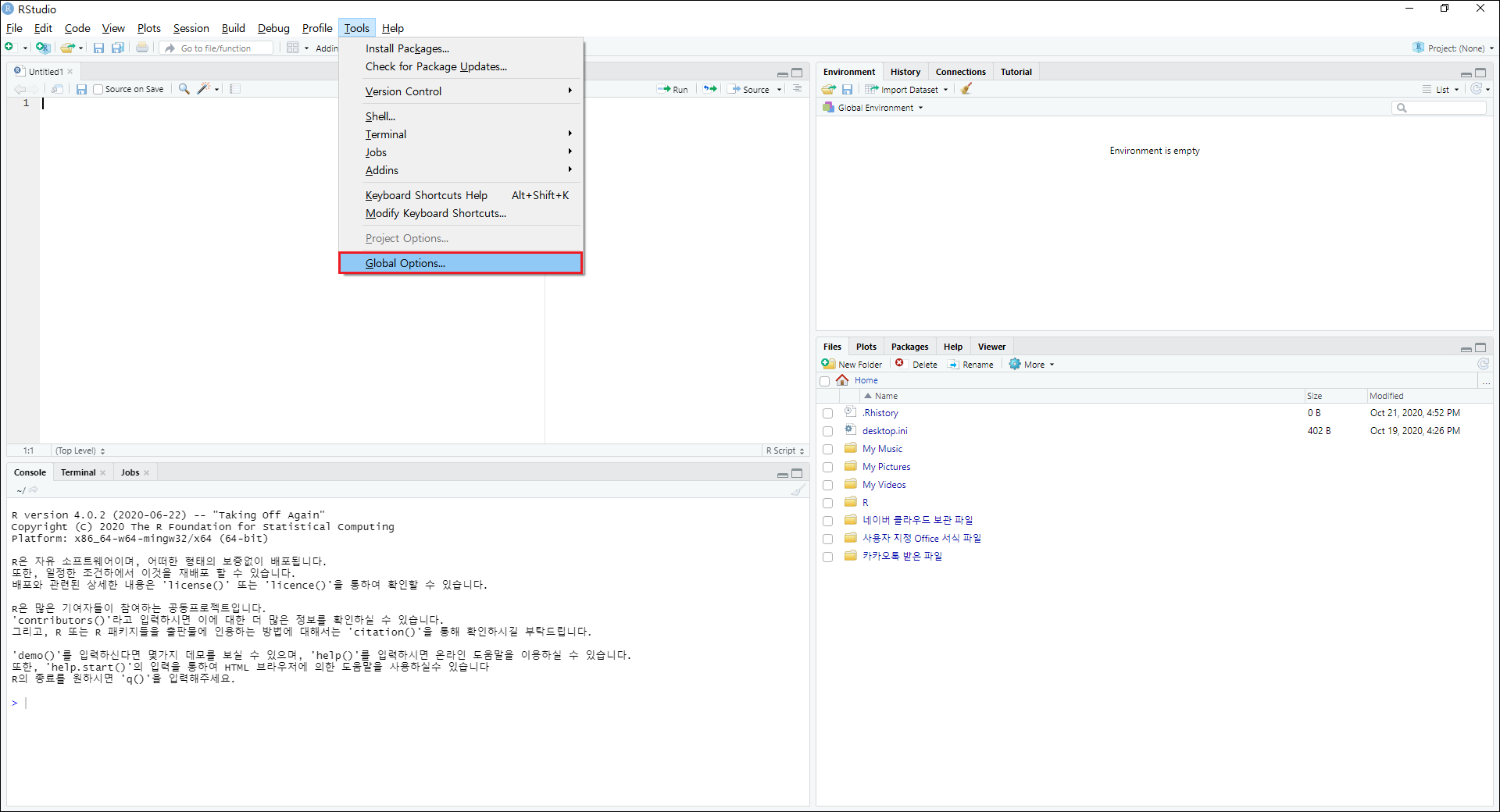Image resolution: width=1500 pixels, height=812 pixels.
Task: Click Refresh file listing icon in Files pane
Action: (x=1483, y=364)
